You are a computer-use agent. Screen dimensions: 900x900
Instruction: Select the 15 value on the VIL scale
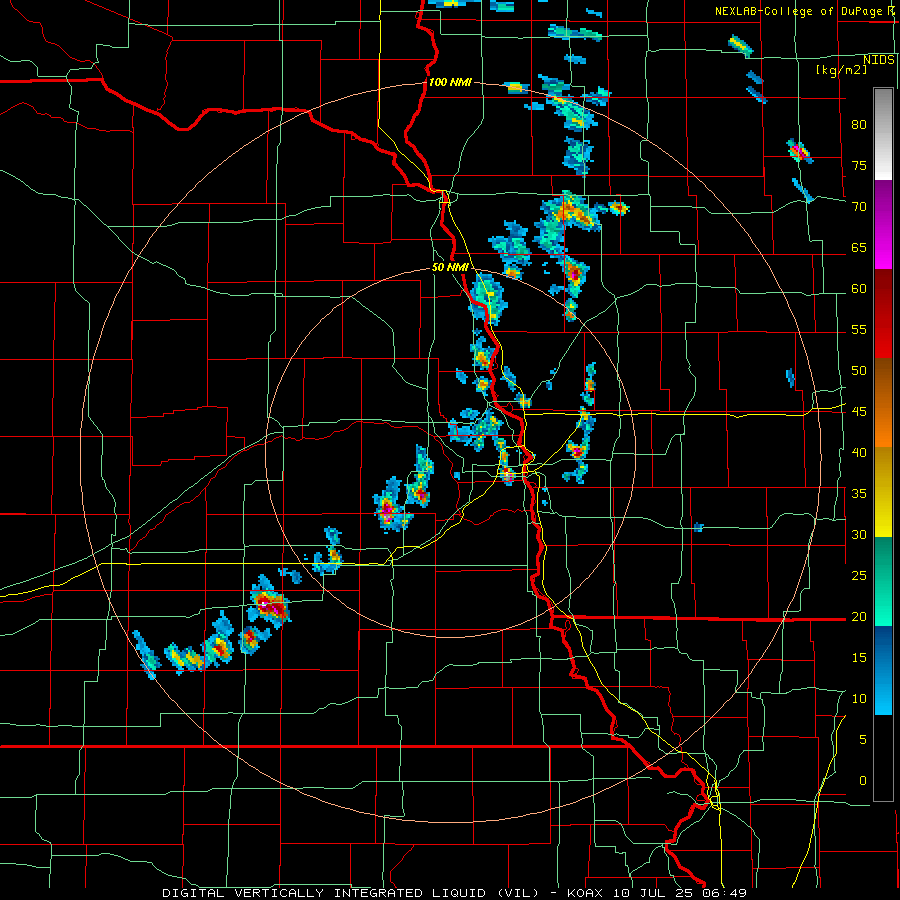859,658
